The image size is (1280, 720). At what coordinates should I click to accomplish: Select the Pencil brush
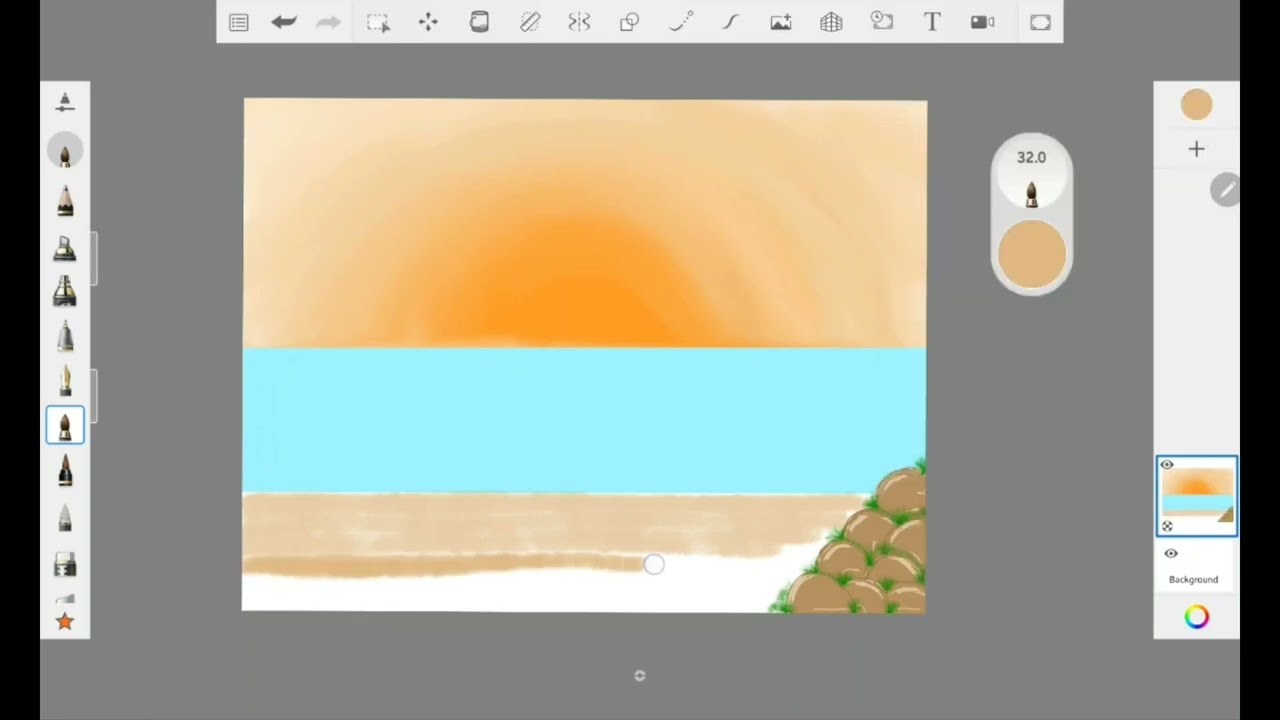pyautogui.click(x=65, y=200)
